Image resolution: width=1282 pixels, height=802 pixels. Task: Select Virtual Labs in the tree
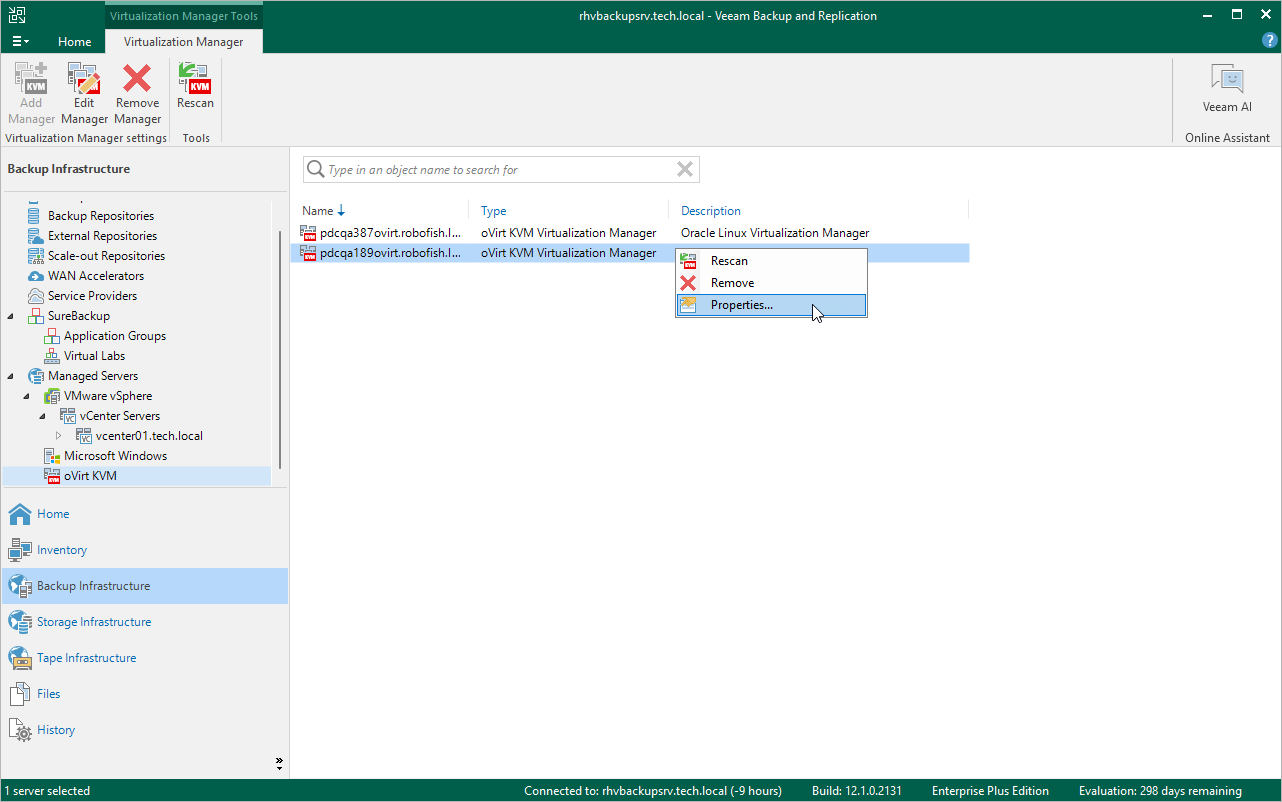click(x=95, y=356)
